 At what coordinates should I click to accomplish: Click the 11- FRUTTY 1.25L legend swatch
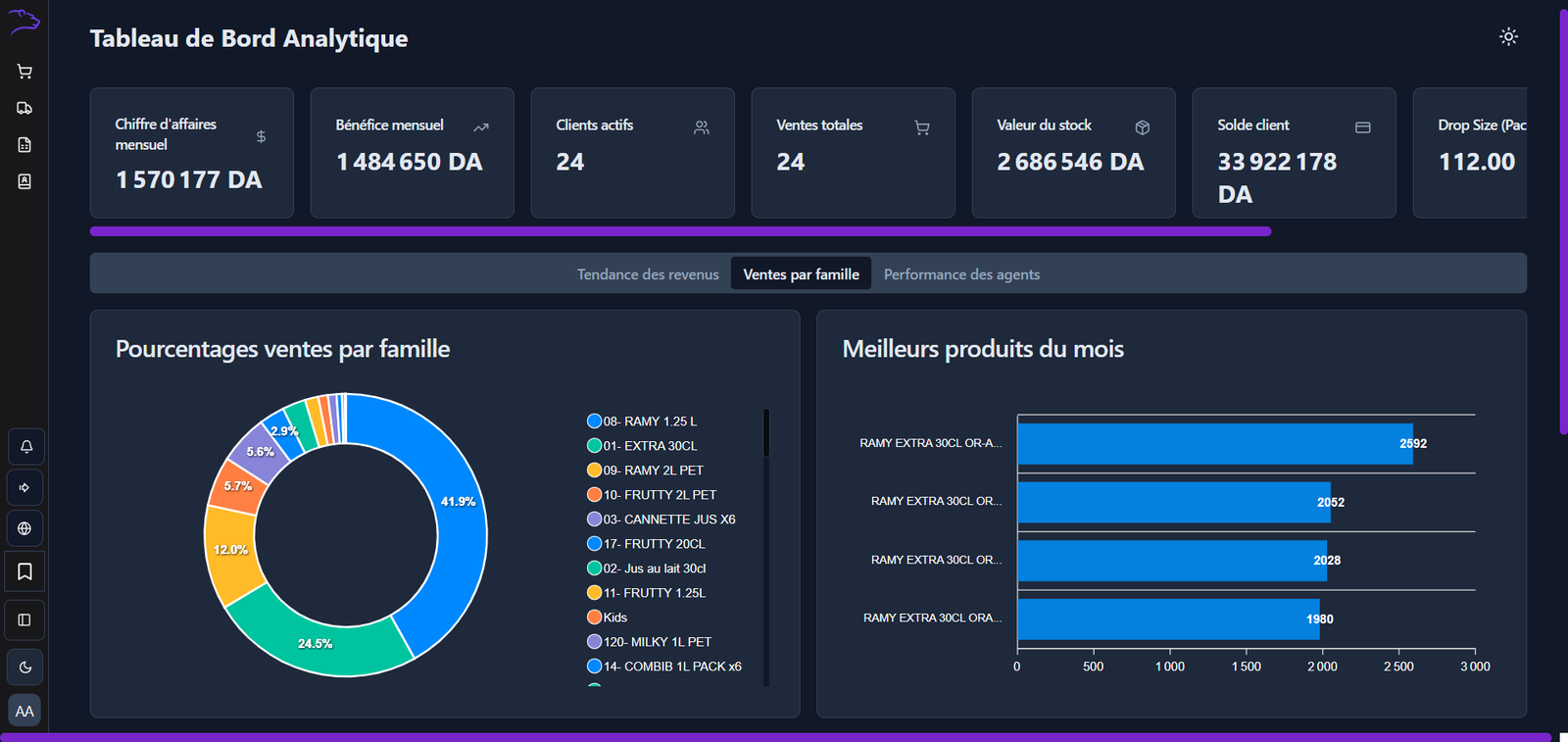click(594, 592)
